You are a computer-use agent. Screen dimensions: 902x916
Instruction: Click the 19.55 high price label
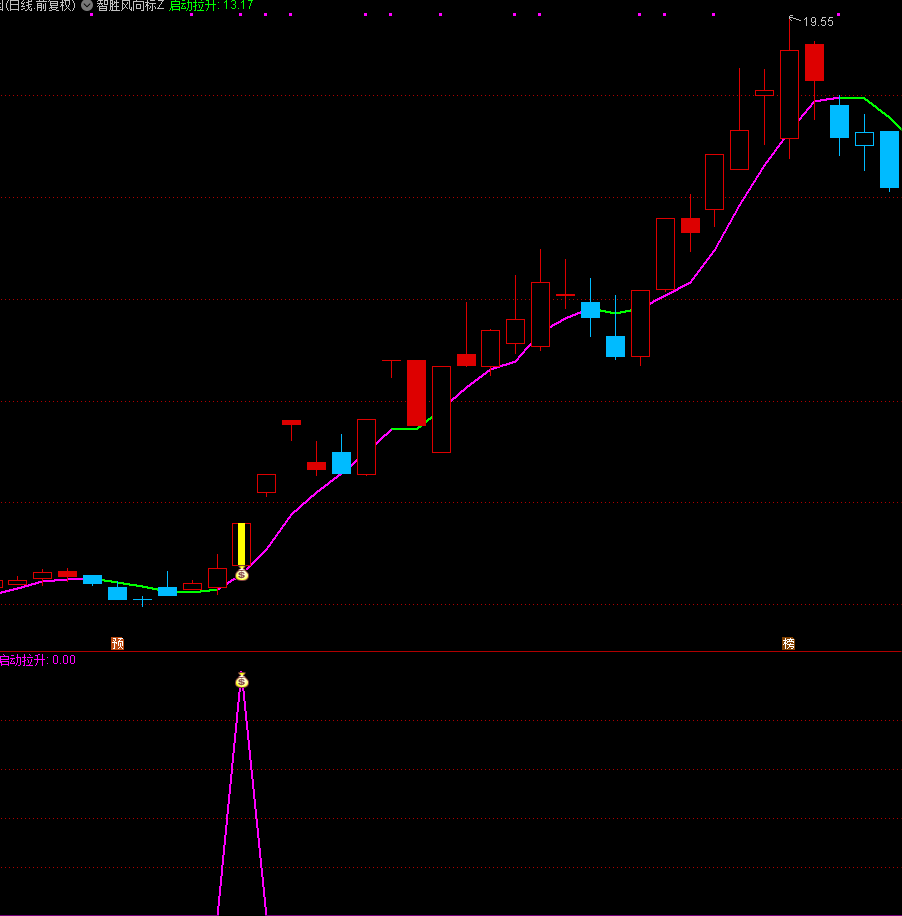point(817,21)
